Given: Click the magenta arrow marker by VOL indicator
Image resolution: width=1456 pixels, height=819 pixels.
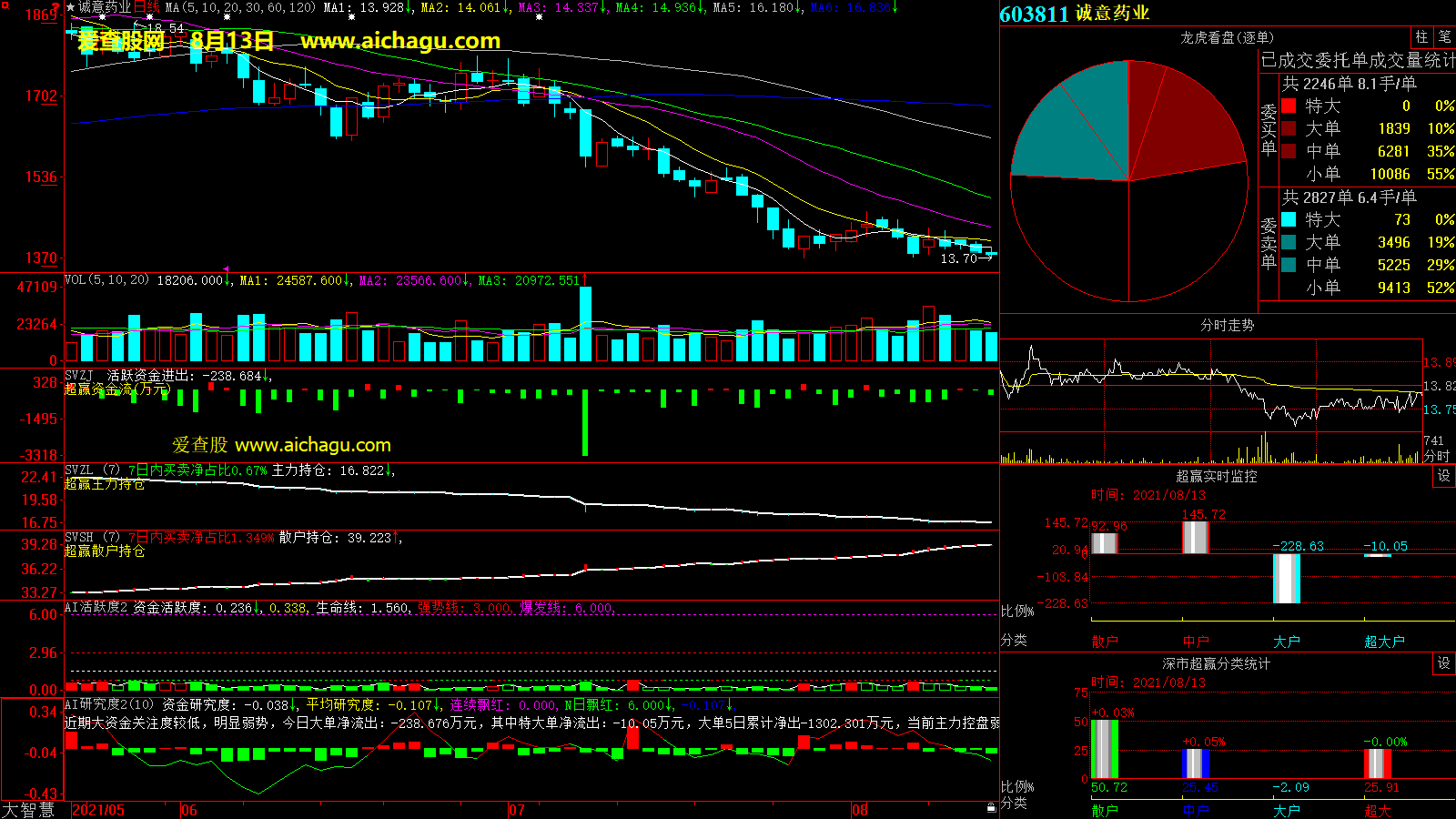Looking at the screenshot, I should pyautogui.click(x=227, y=269).
